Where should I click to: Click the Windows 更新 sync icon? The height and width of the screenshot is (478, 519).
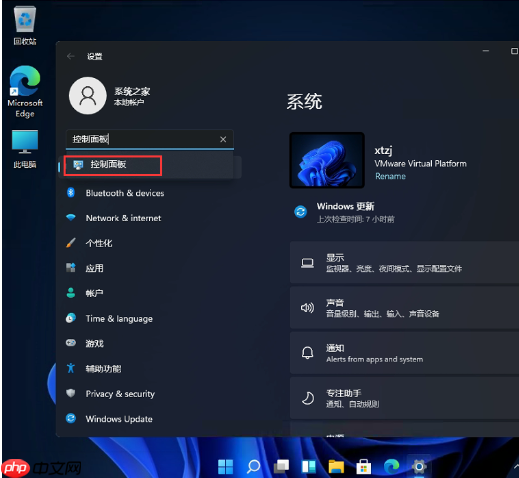(300, 212)
